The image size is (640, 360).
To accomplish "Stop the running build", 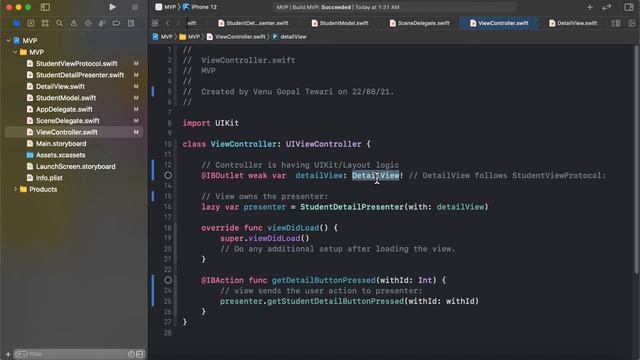I will coord(135,7).
